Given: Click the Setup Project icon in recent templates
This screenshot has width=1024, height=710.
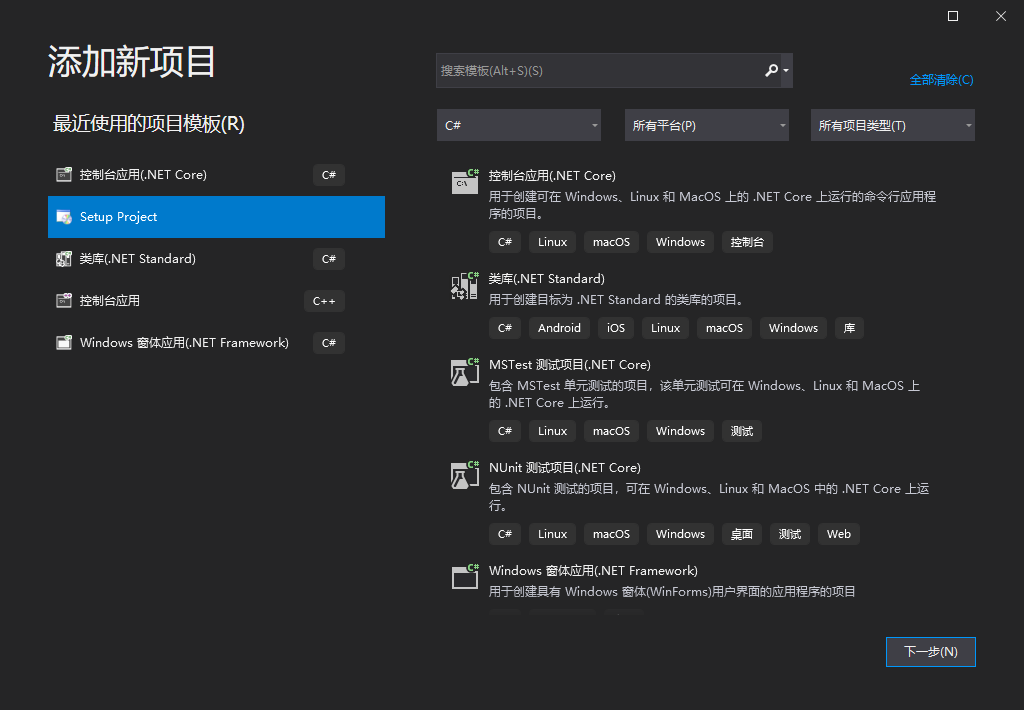Looking at the screenshot, I should click(64, 217).
